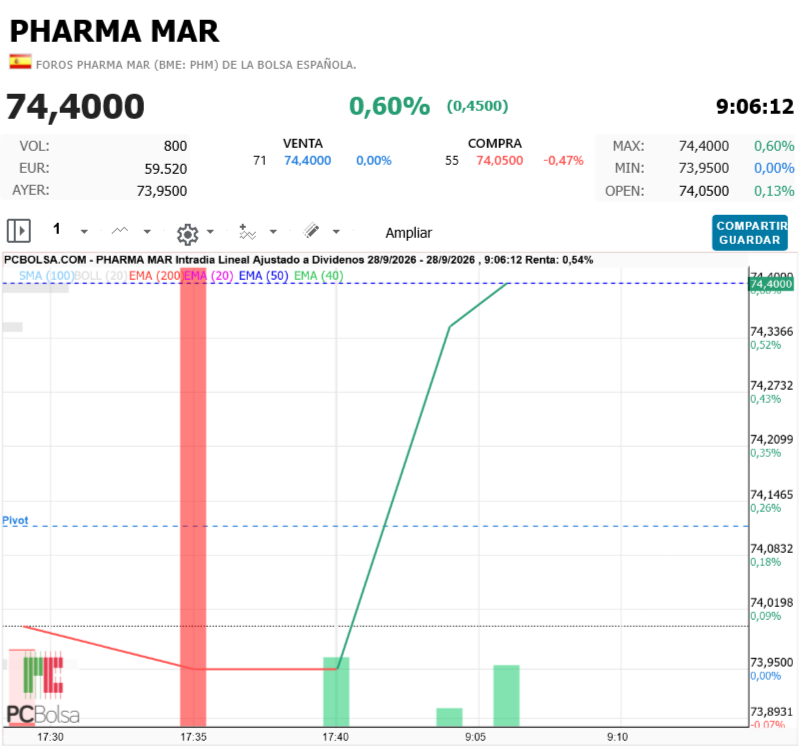Click the Ampliar link
This screenshot has height=746, width=800.
pos(409,233)
